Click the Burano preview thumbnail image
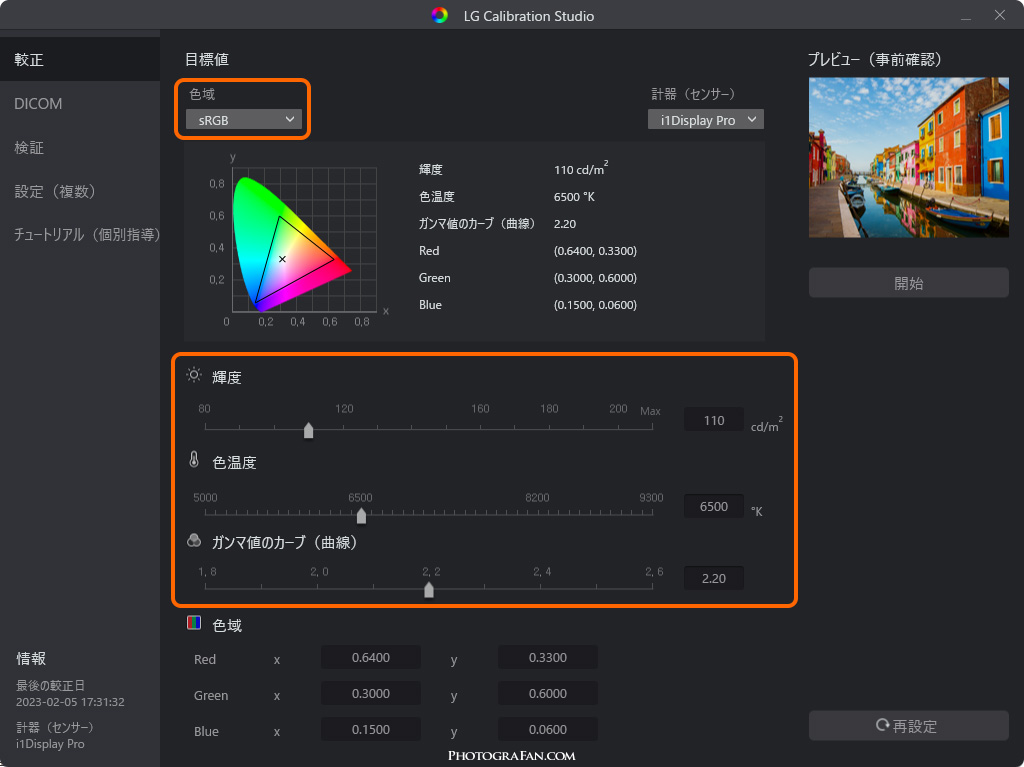 click(908, 157)
